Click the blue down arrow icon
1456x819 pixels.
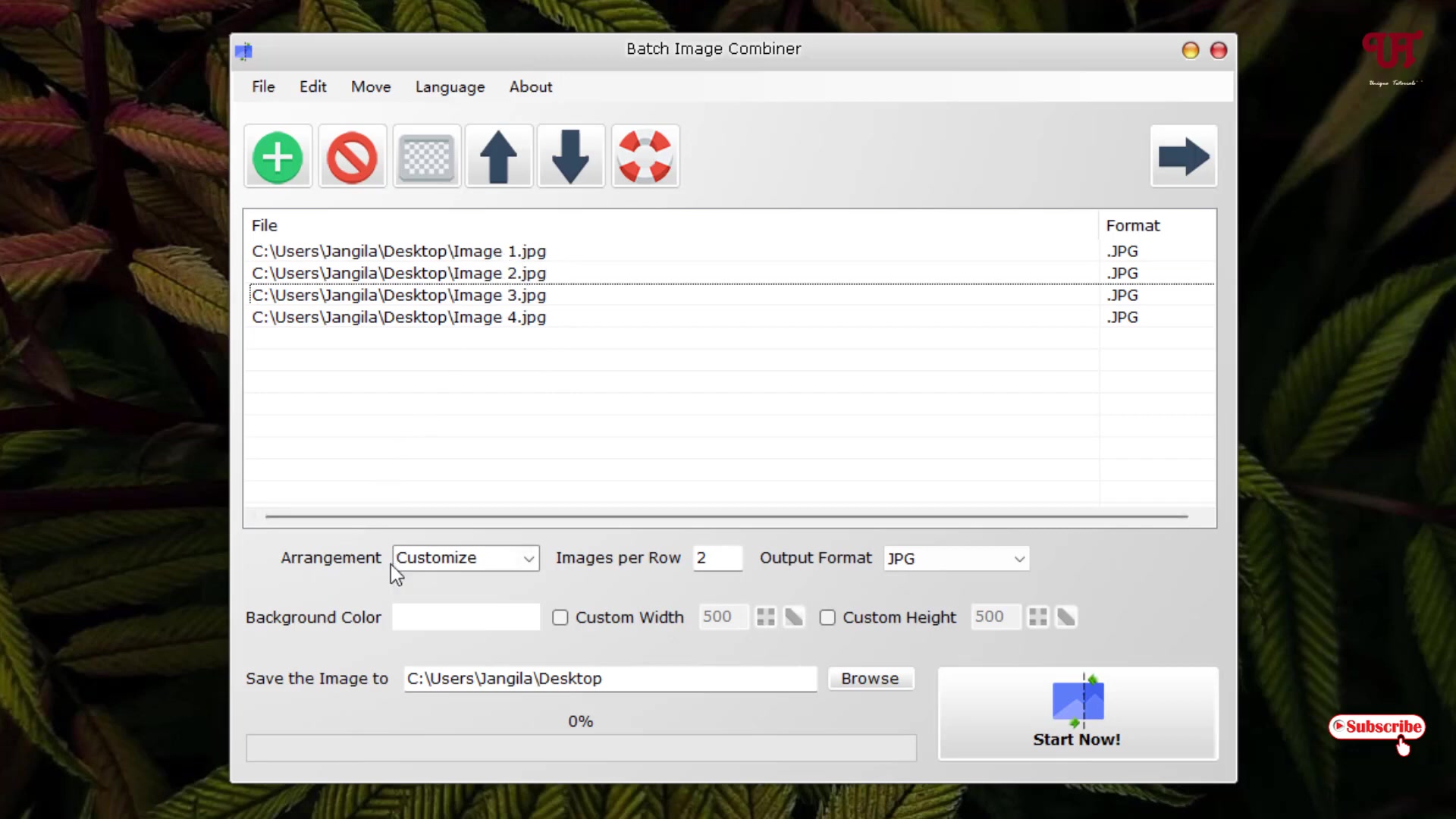[x=570, y=156]
